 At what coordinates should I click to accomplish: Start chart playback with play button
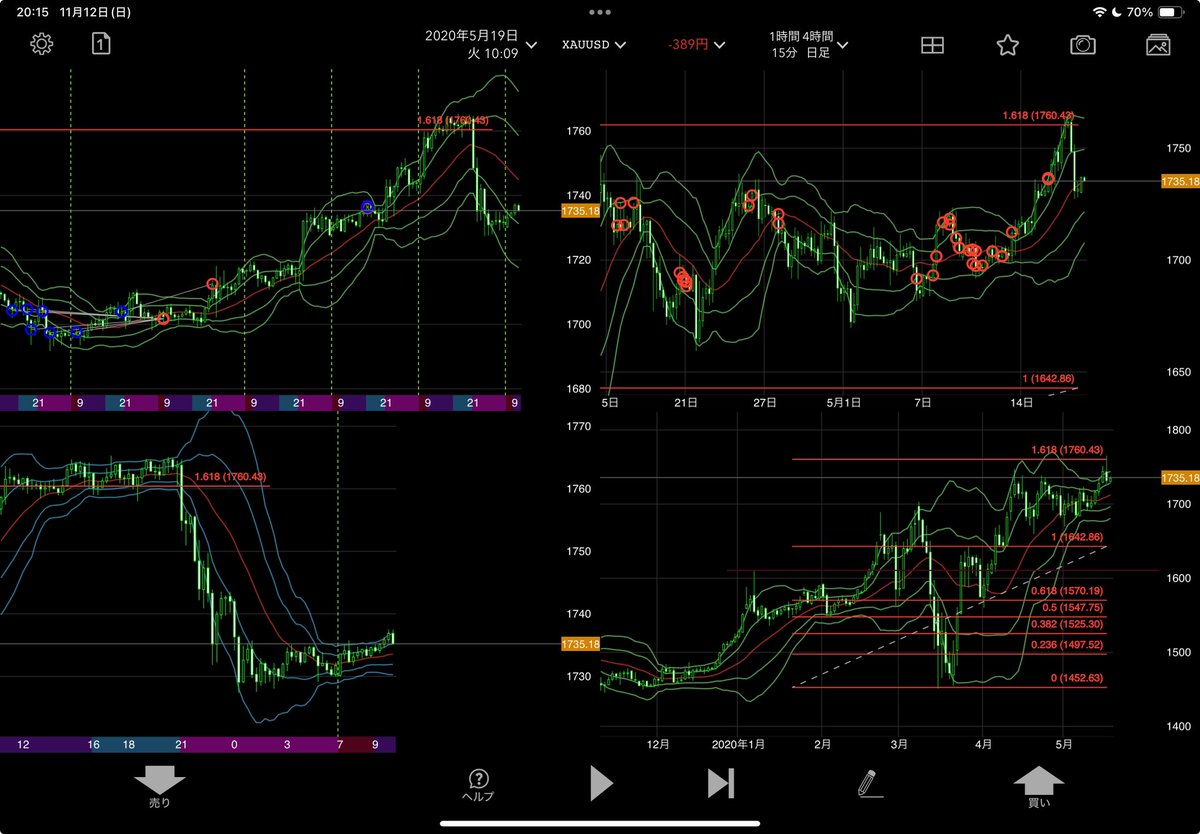coord(601,783)
